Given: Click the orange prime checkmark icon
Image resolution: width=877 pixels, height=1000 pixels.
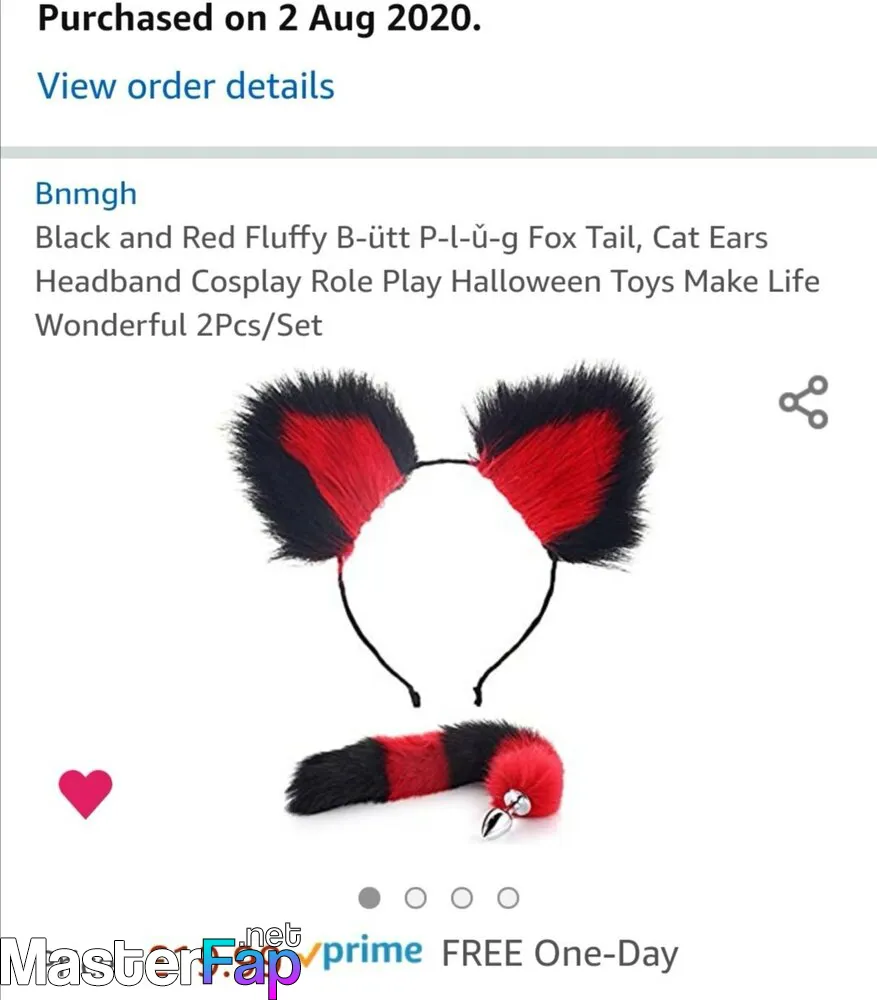Looking at the screenshot, I should pyautogui.click(x=310, y=953).
